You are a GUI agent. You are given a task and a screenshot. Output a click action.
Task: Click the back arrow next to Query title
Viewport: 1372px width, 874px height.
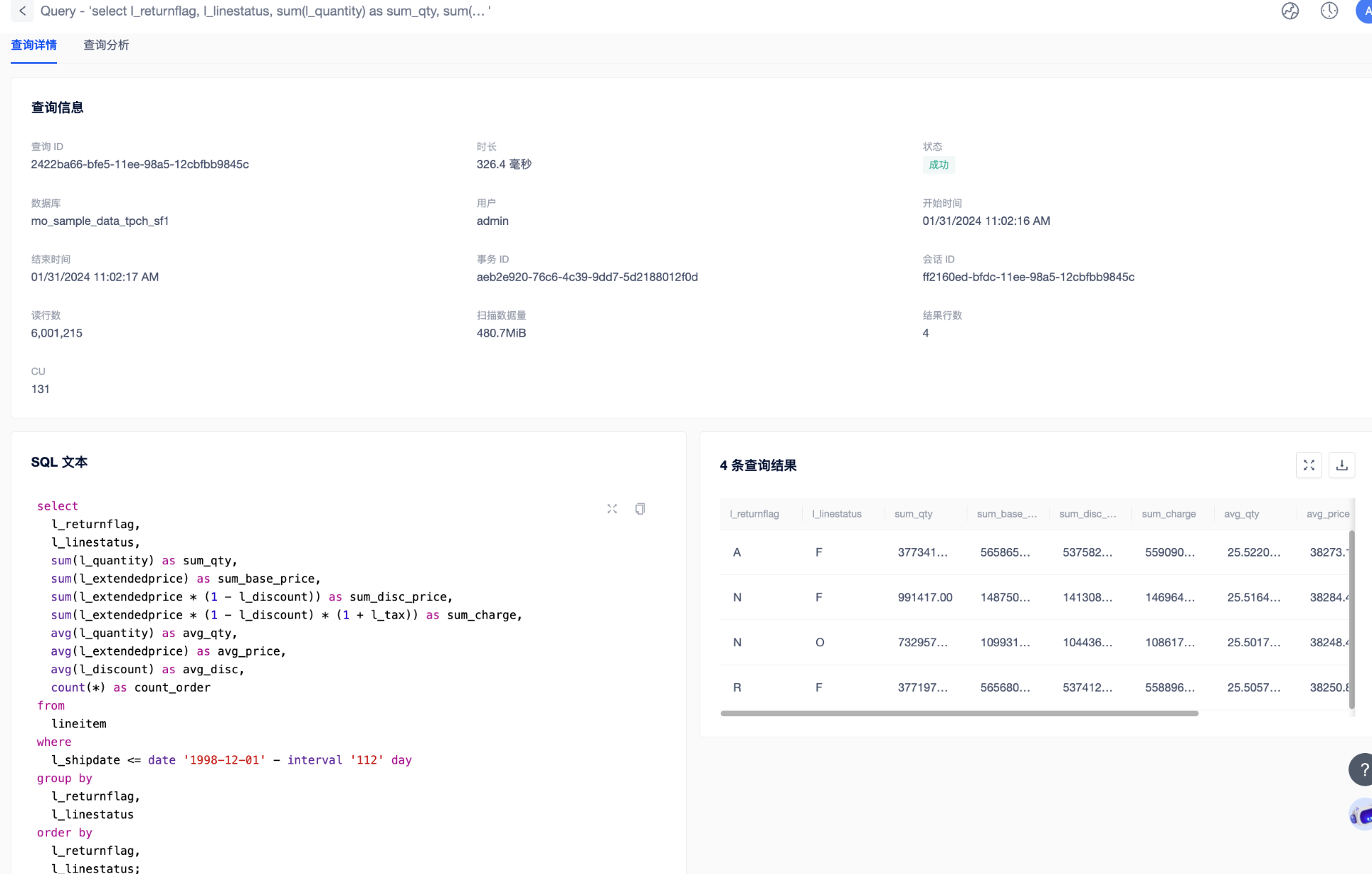click(x=23, y=11)
